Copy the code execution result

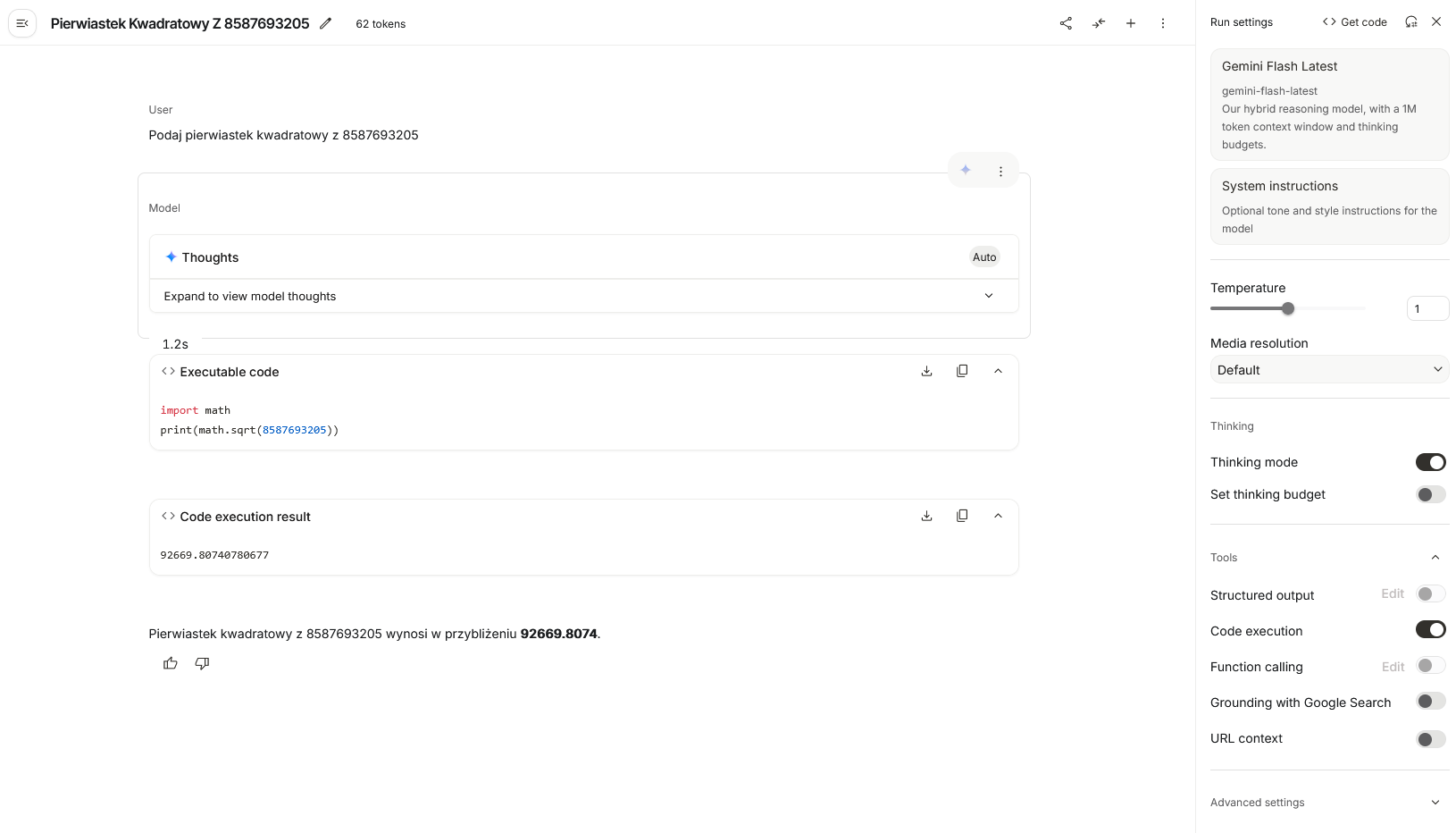click(x=962, y=516)
